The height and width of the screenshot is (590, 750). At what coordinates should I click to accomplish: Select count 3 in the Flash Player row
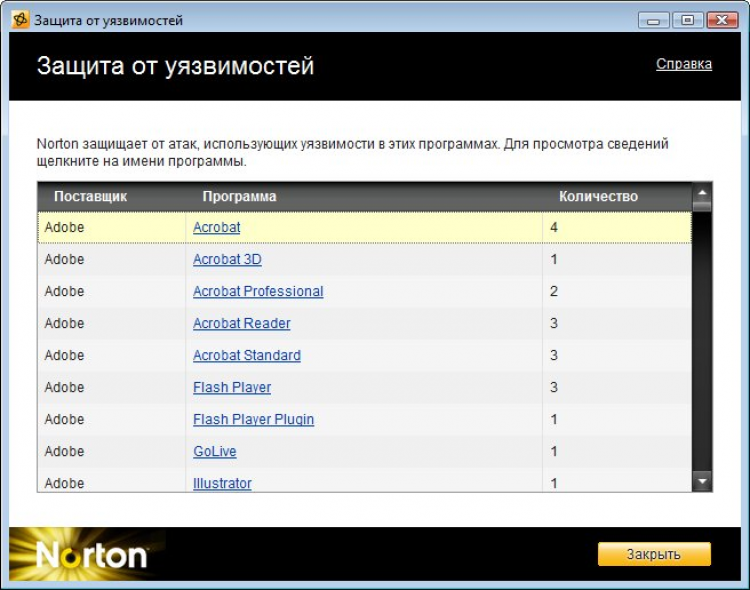click(554, 388)
